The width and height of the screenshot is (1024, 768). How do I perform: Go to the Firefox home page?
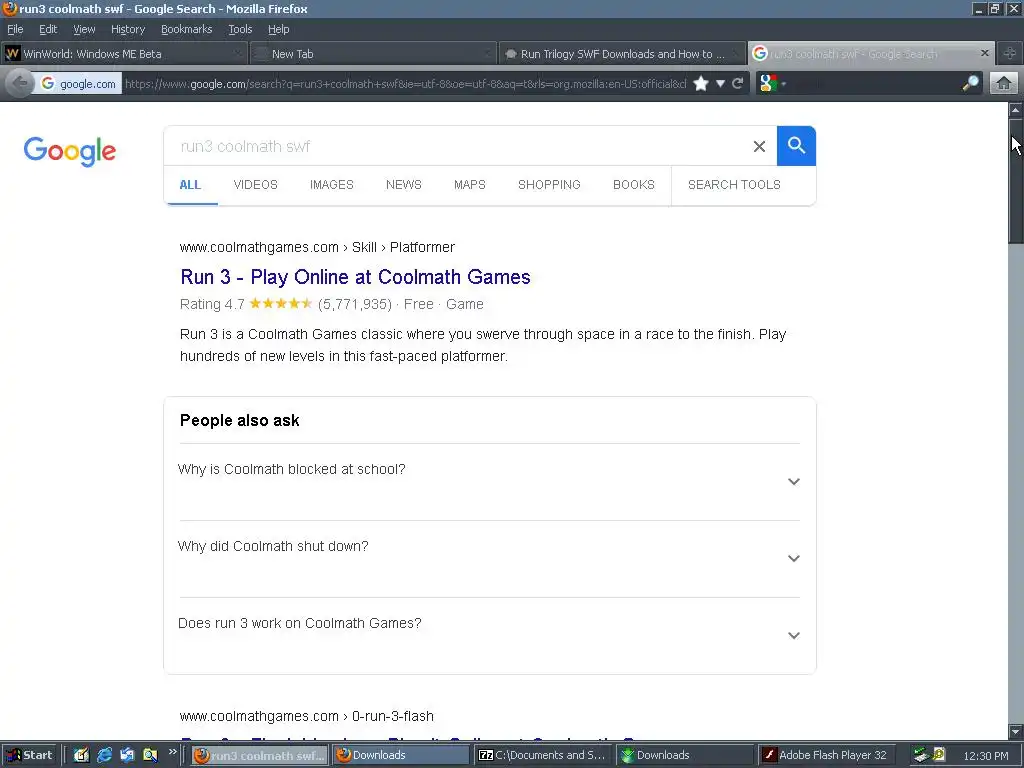tap(1004, 84)
